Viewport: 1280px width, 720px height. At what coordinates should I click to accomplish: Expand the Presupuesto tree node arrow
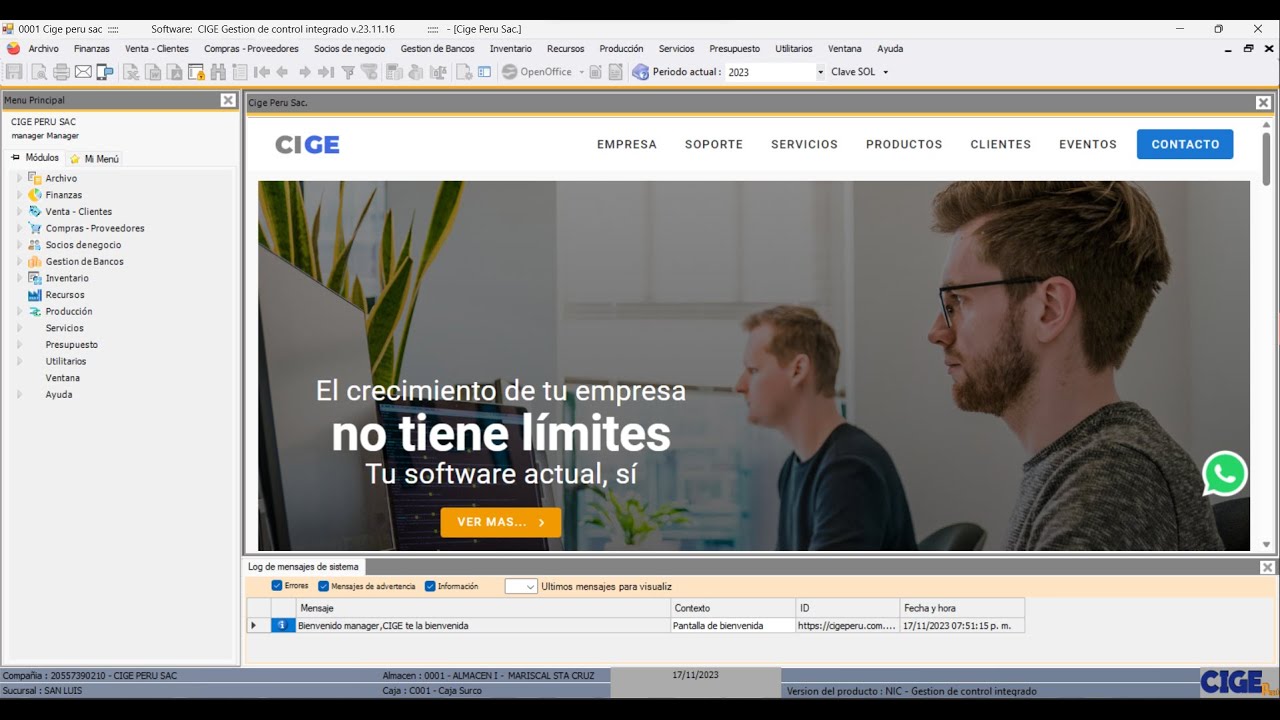coord(19,344)
